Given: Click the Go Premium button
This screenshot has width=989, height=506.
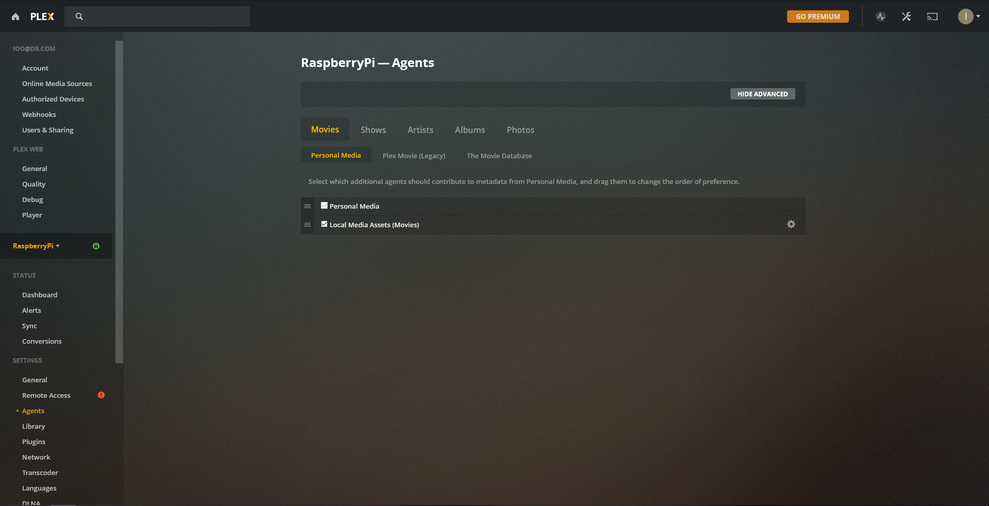Looking at the screenshot, I should point(817,16).
